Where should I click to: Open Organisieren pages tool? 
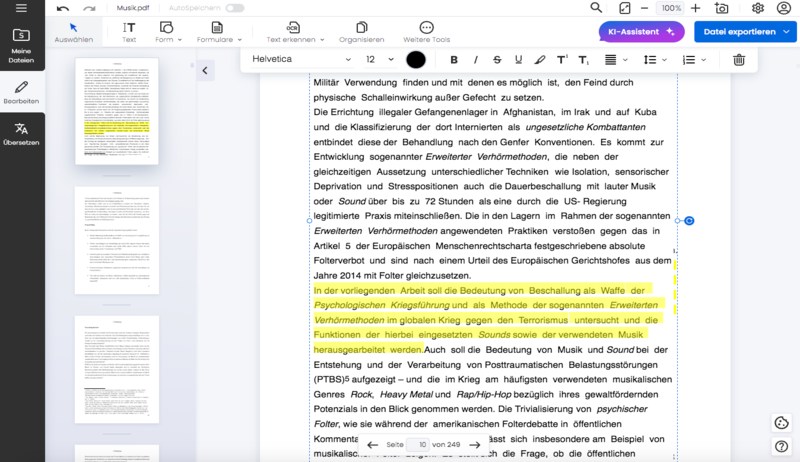click(361, 32)
